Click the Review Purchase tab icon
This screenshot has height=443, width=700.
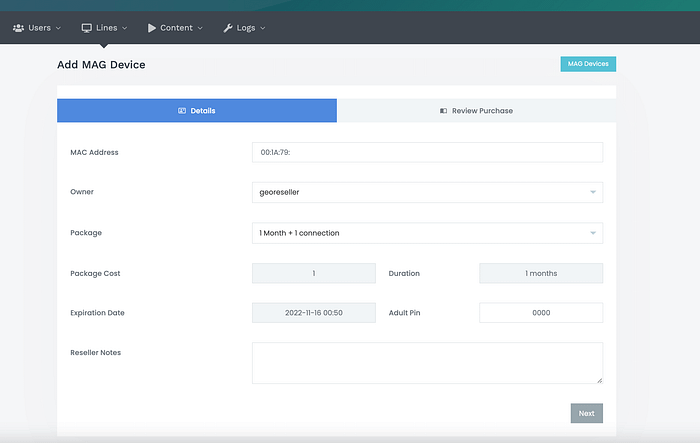coord(443,111)
